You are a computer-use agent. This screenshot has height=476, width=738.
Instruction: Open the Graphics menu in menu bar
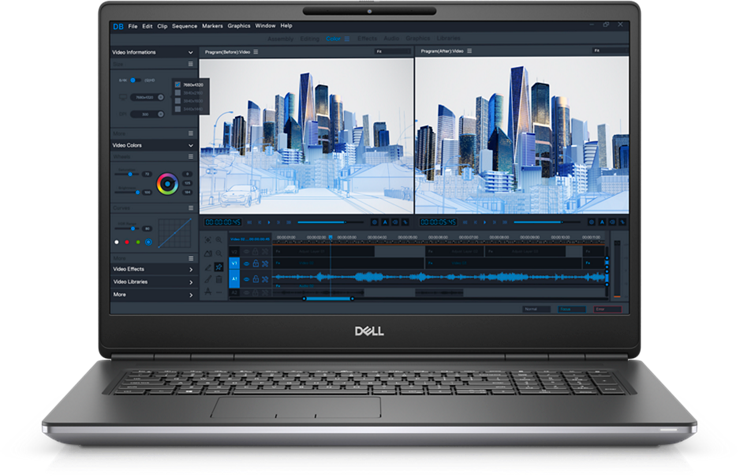(x=239, y=26)
